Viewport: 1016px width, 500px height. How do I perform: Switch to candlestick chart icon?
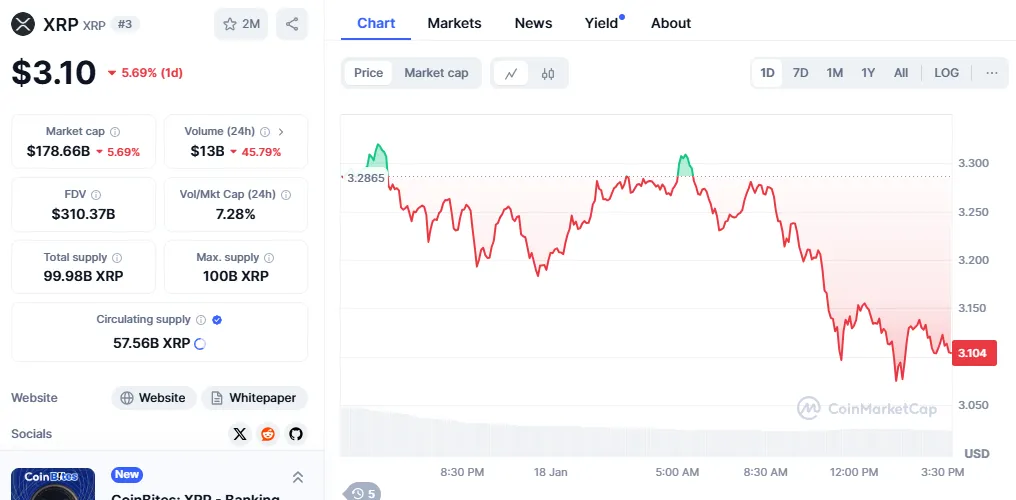[548, 73]
